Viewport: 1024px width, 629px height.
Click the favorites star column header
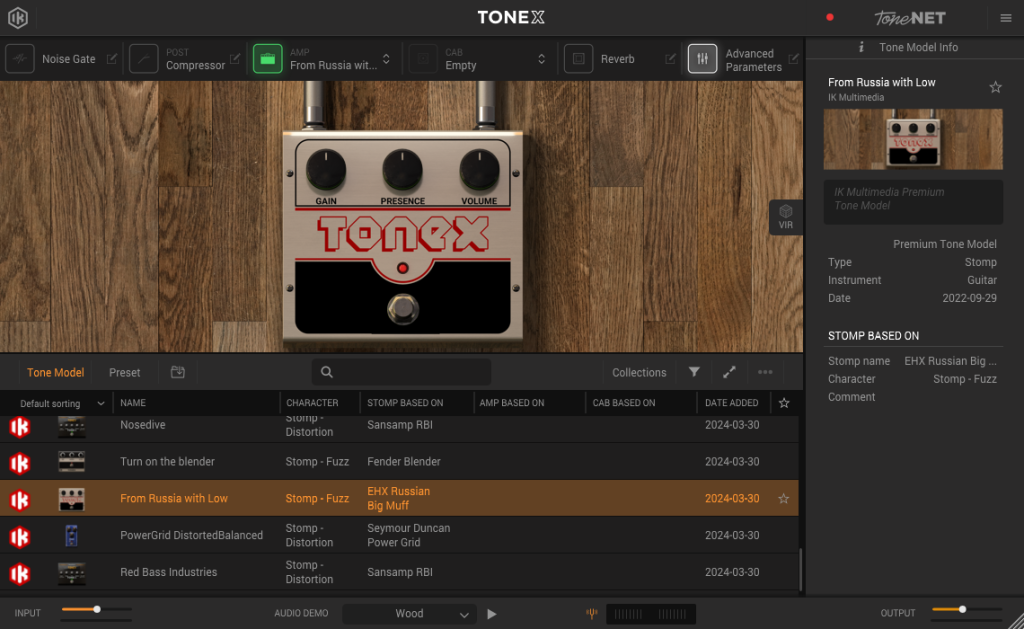click(x=784, y=403)
